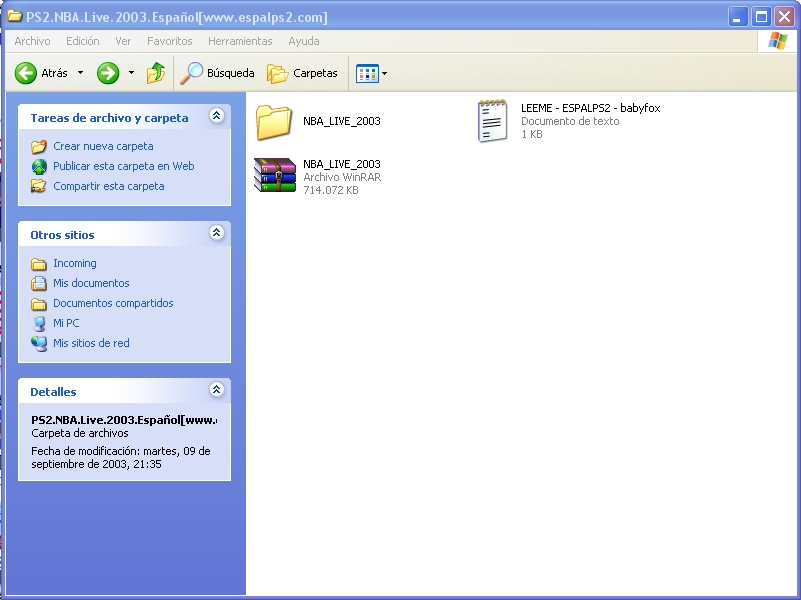Screen dimensions: 801x600
Task: Click the Documentos compartidos folder icon
Action: pos(39,303)
